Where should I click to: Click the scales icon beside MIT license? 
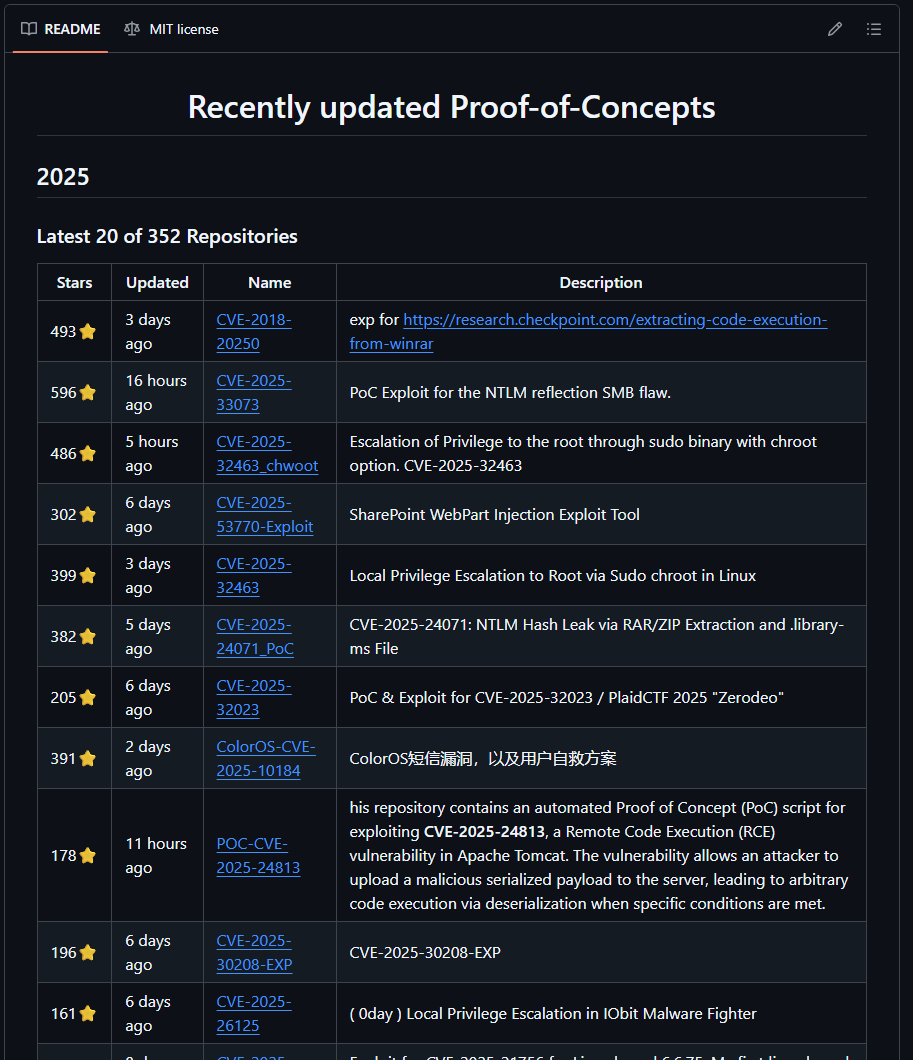[x=132, y=29]
